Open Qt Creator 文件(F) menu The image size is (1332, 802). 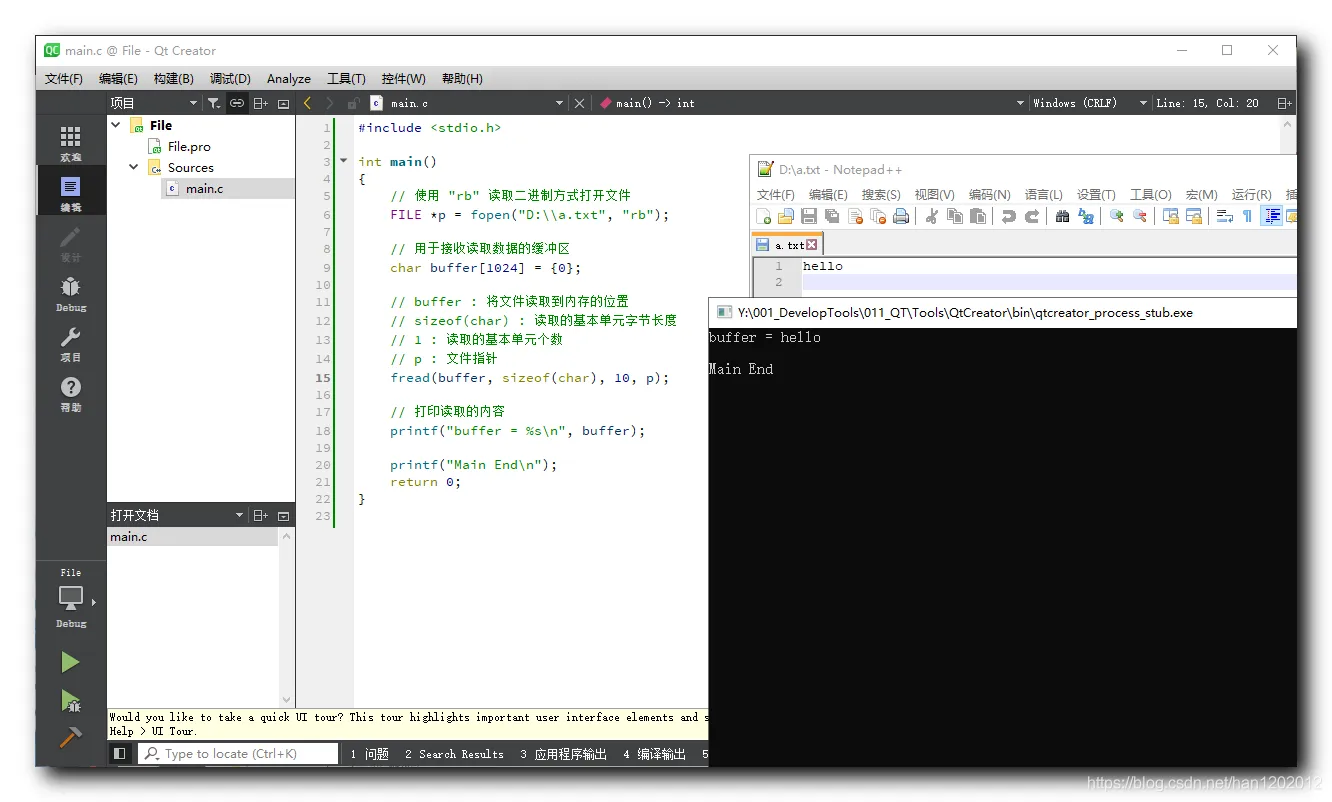(64, 79)
